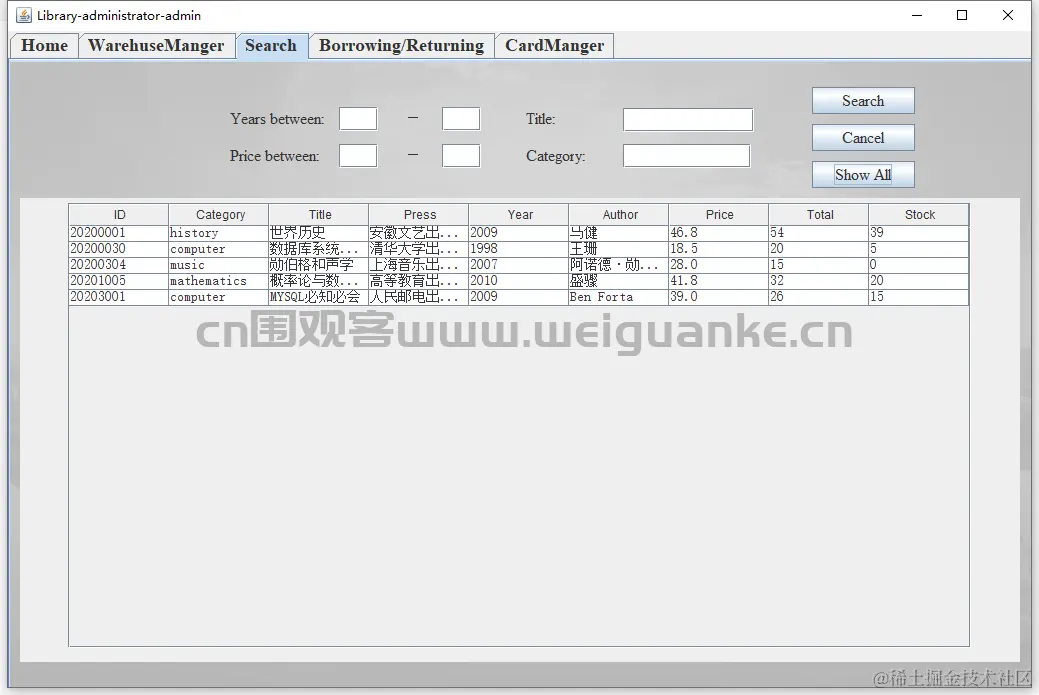Focus the Years between start field
The image size is (1039, 695).
358,119
